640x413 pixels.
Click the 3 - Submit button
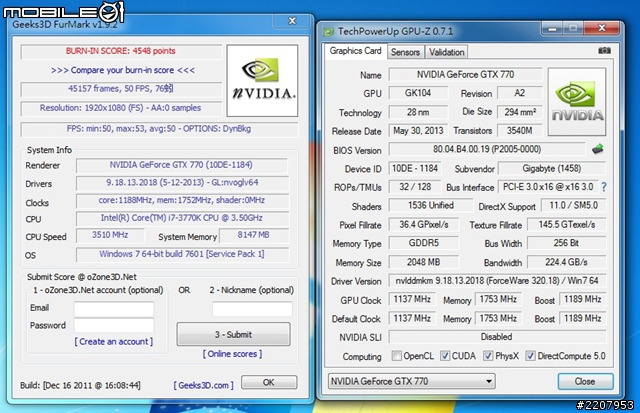(233, 334)
